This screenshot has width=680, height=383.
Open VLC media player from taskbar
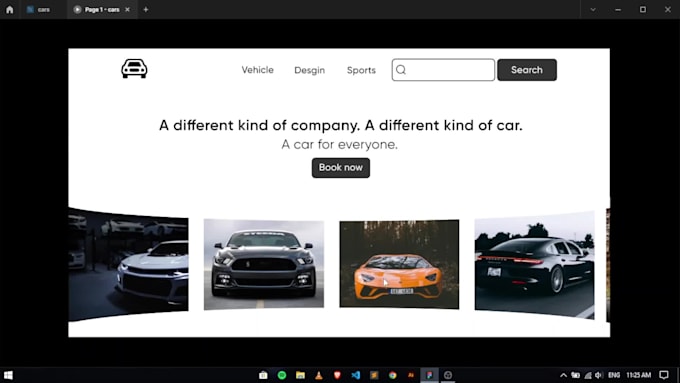(319, 375)
